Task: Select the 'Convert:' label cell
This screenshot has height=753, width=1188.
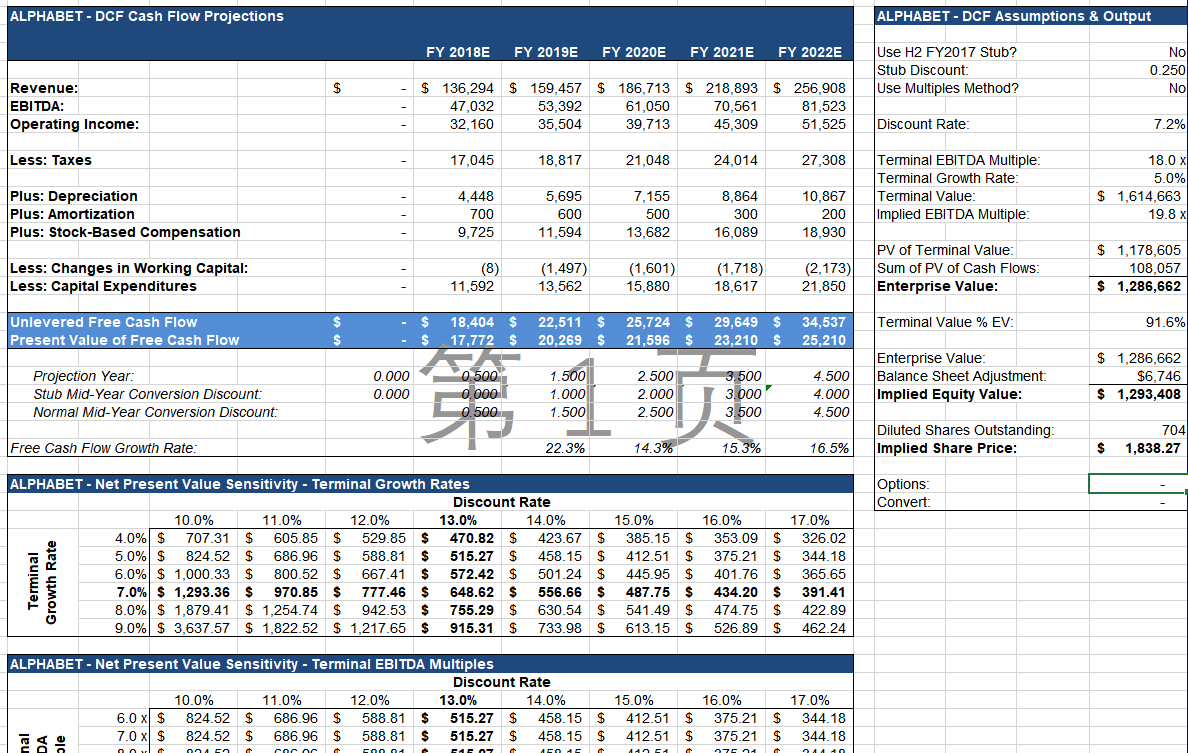Action: [903, 502]
